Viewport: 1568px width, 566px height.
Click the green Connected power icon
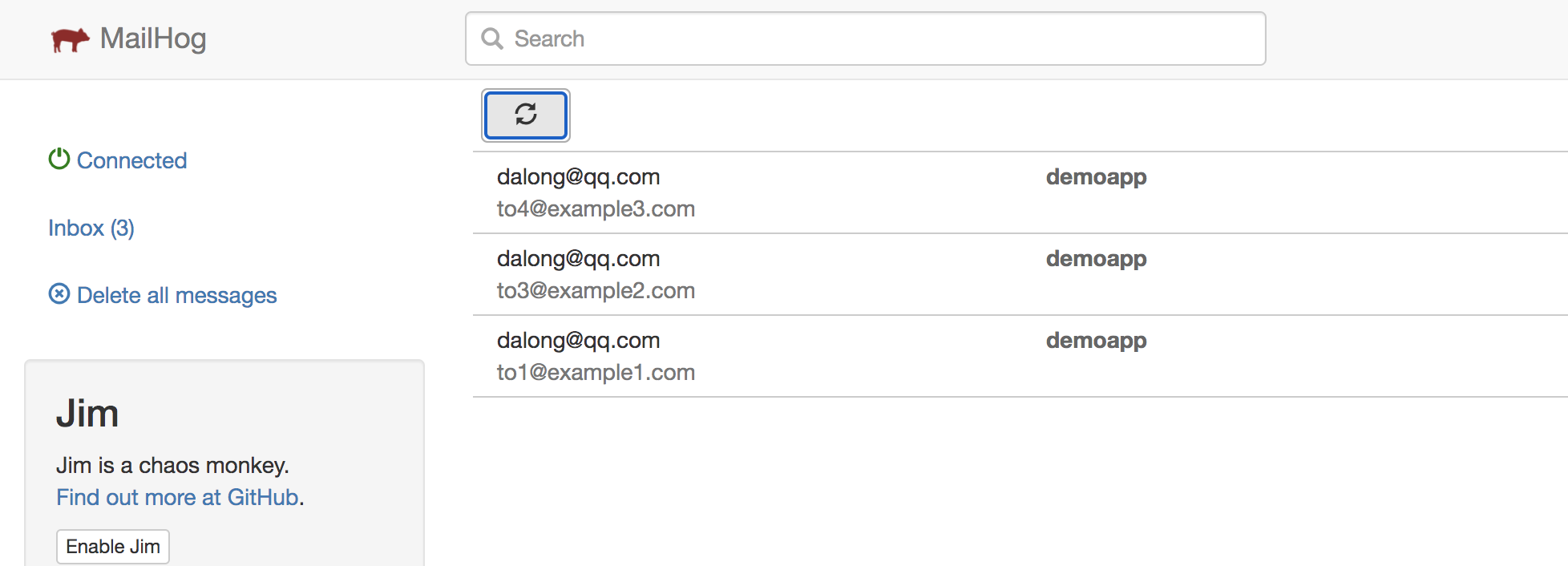59,159
